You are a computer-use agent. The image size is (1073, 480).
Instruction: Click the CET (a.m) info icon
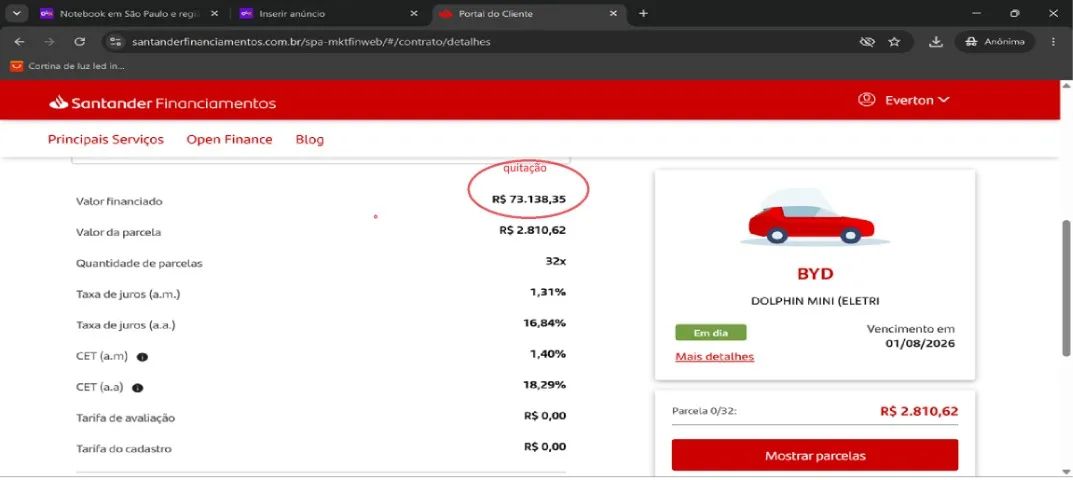coord(142,357)
